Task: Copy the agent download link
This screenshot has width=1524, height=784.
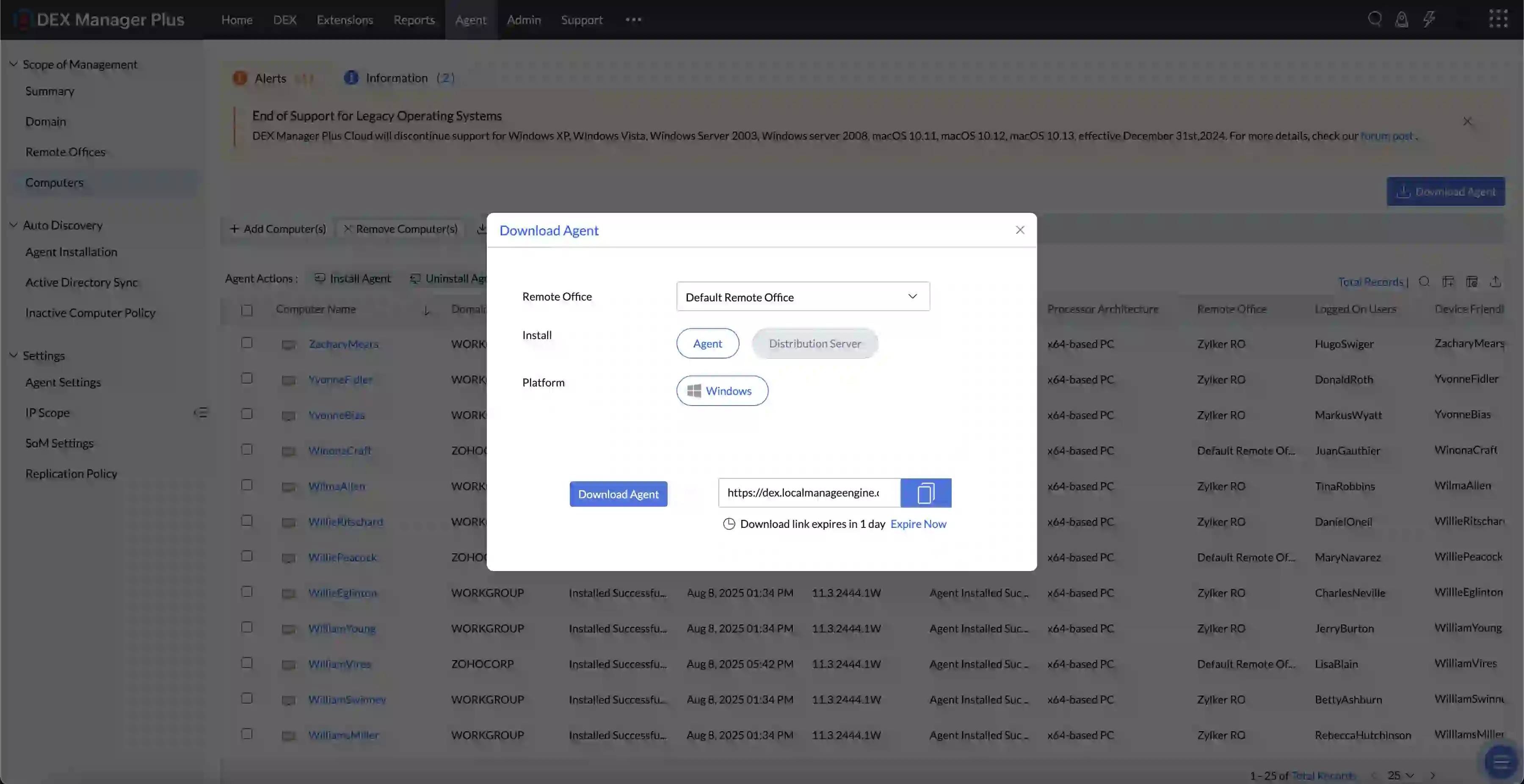Action: (925, 493)
